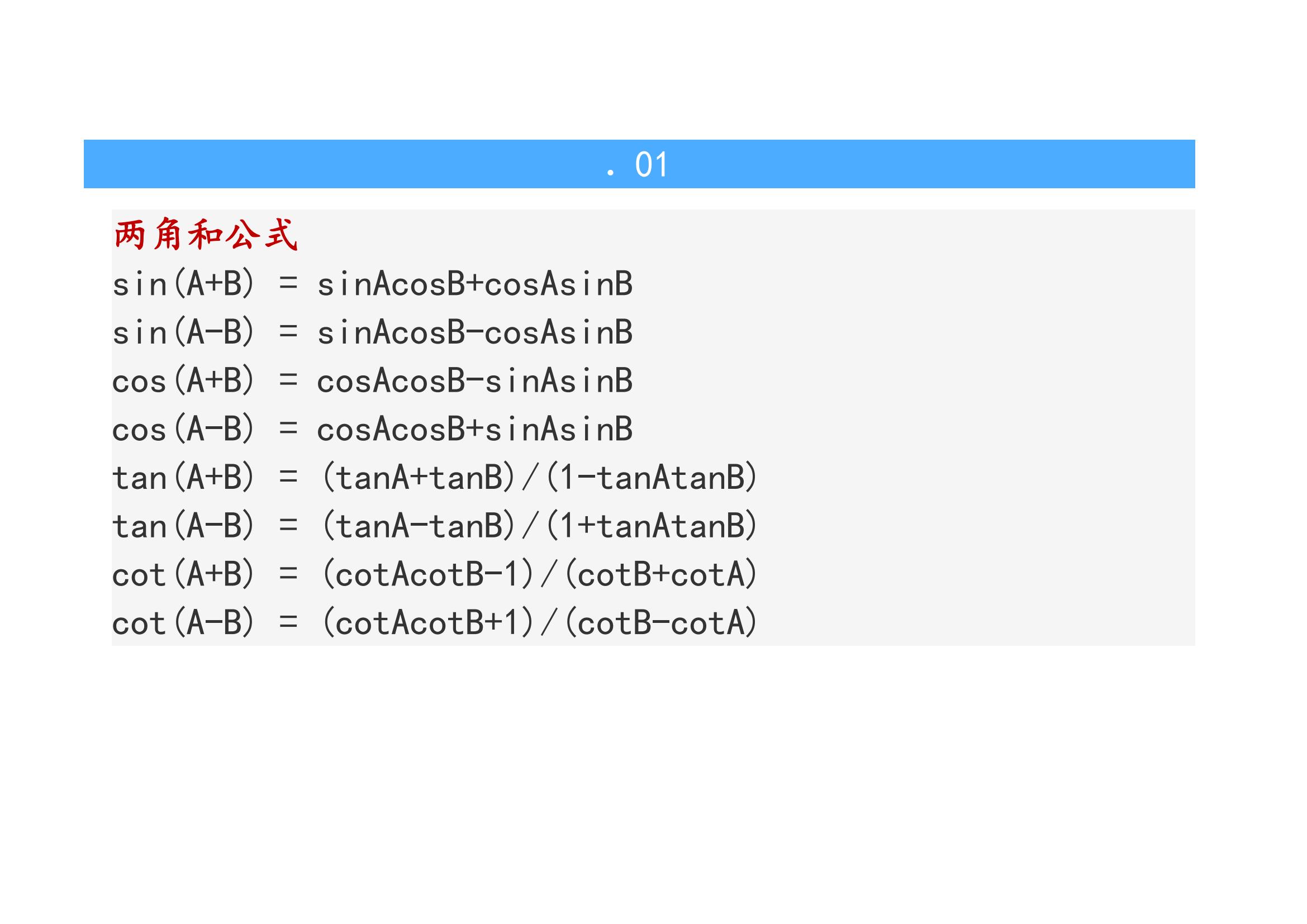Click the left-hand term "cos(A-B)"
Viewport: 1307px width, 924px height.
click(x=183, y=429)
